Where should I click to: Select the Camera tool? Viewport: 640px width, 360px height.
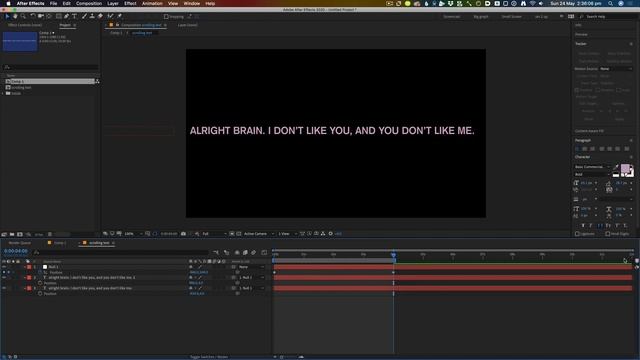click(41, 16)
